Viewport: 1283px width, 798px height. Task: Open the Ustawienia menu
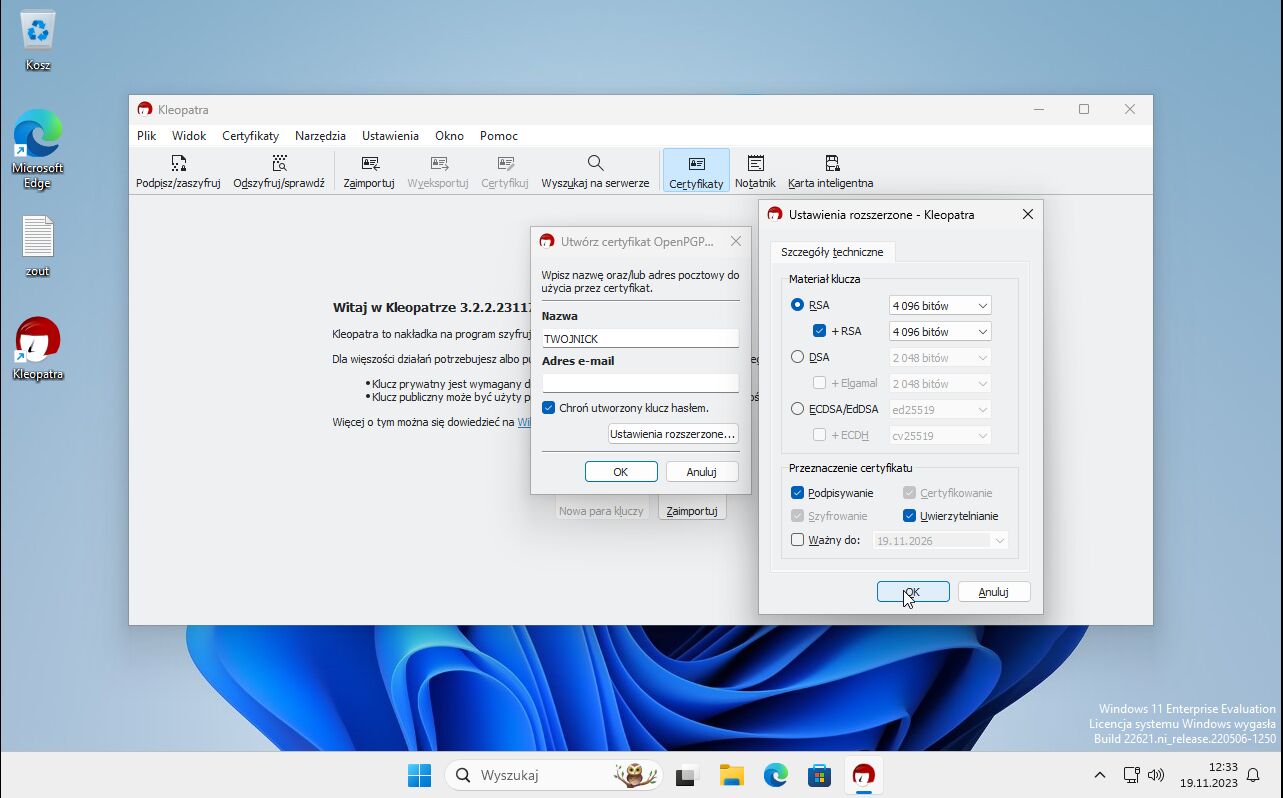pyautogui.click(x=390, y=136)
